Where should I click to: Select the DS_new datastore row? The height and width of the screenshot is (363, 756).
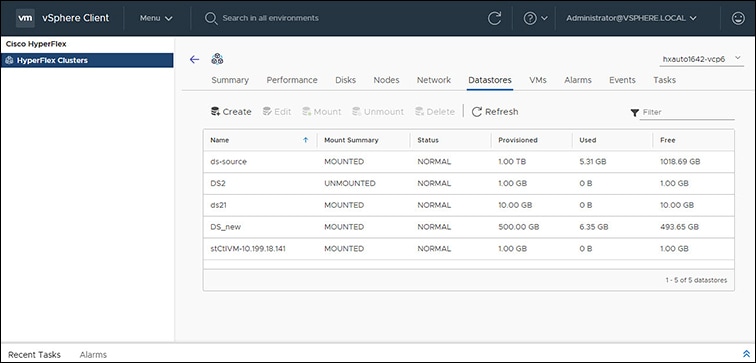[x=469, y=227]
